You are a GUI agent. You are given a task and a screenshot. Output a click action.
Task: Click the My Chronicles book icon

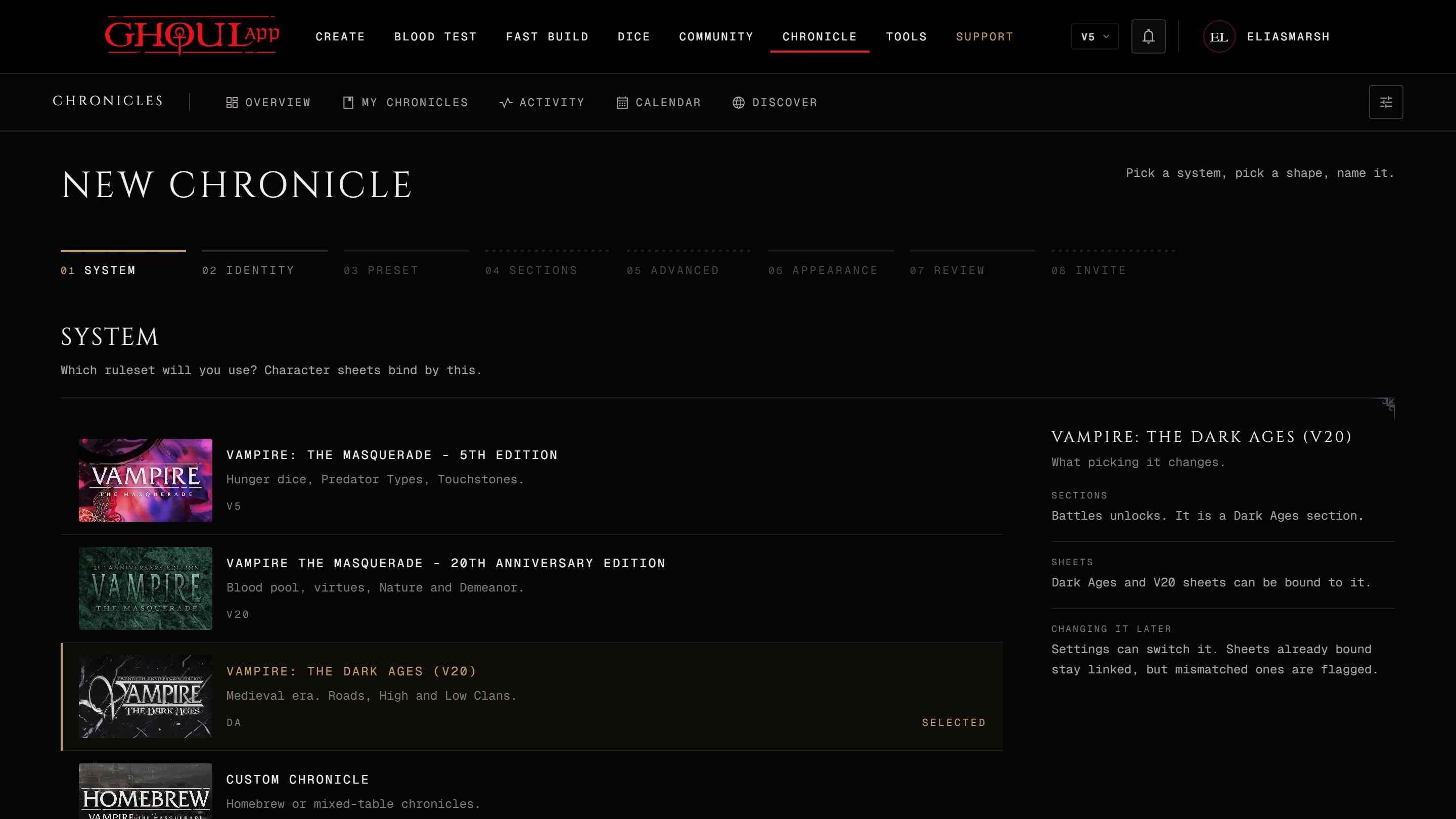coord(348,103)
